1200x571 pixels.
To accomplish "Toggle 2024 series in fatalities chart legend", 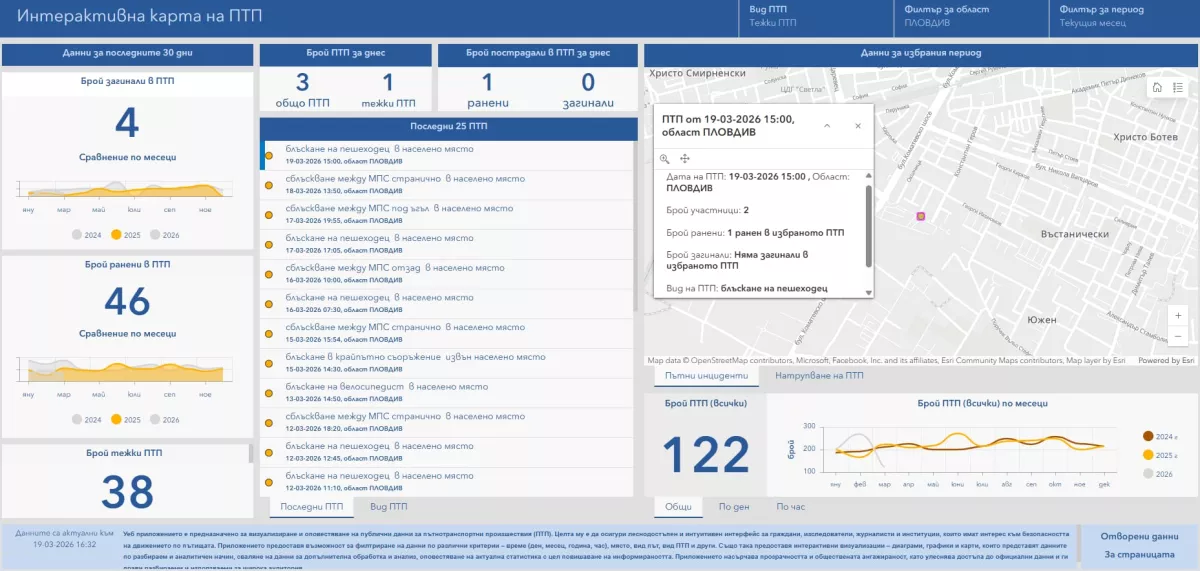I will (x=87, y=235).
